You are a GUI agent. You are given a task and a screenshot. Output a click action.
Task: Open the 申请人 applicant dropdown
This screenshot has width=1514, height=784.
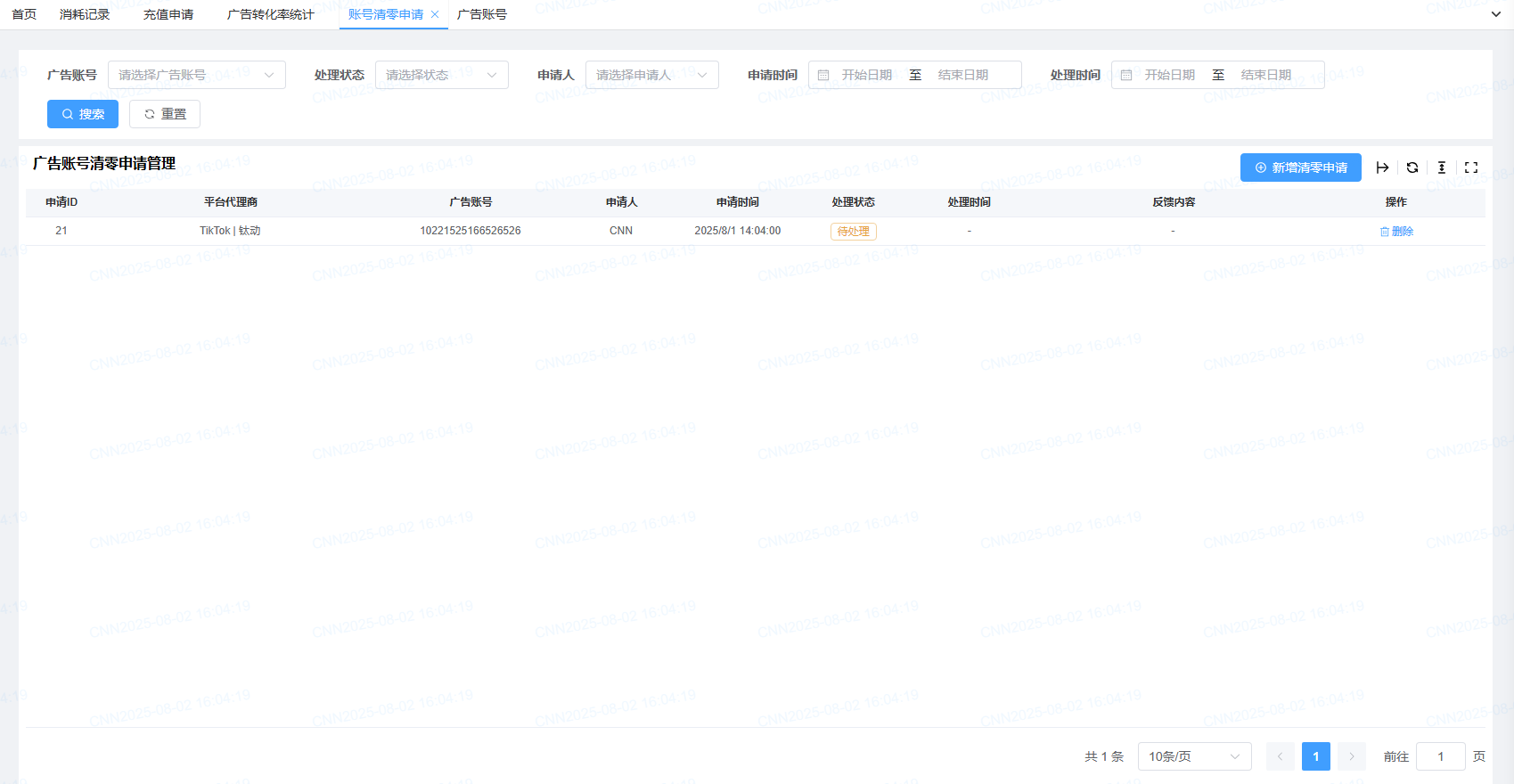coord(651,75)
